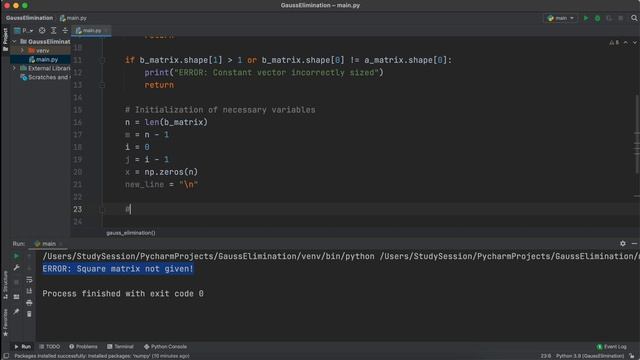Click line number 23 in the gutter
Screen dimensions: 640x360
(77, 209)
